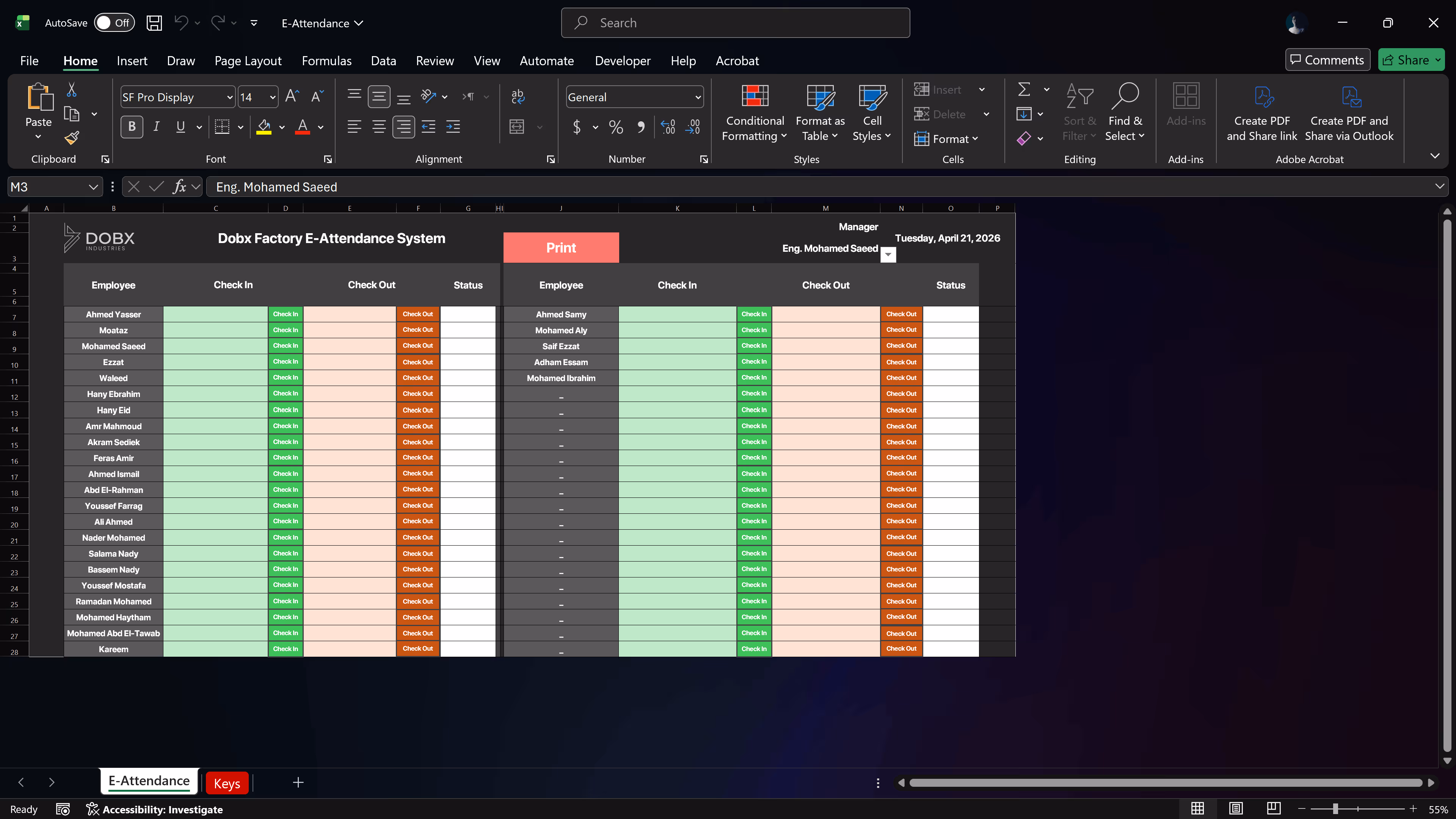Toggle Bold formatting

132,127
